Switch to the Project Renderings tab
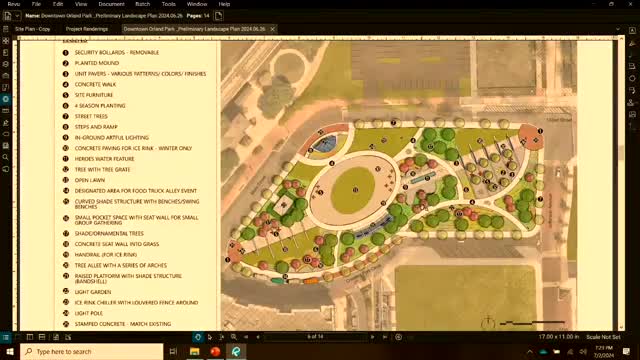The image size is (640, 360). click(87, 29)
